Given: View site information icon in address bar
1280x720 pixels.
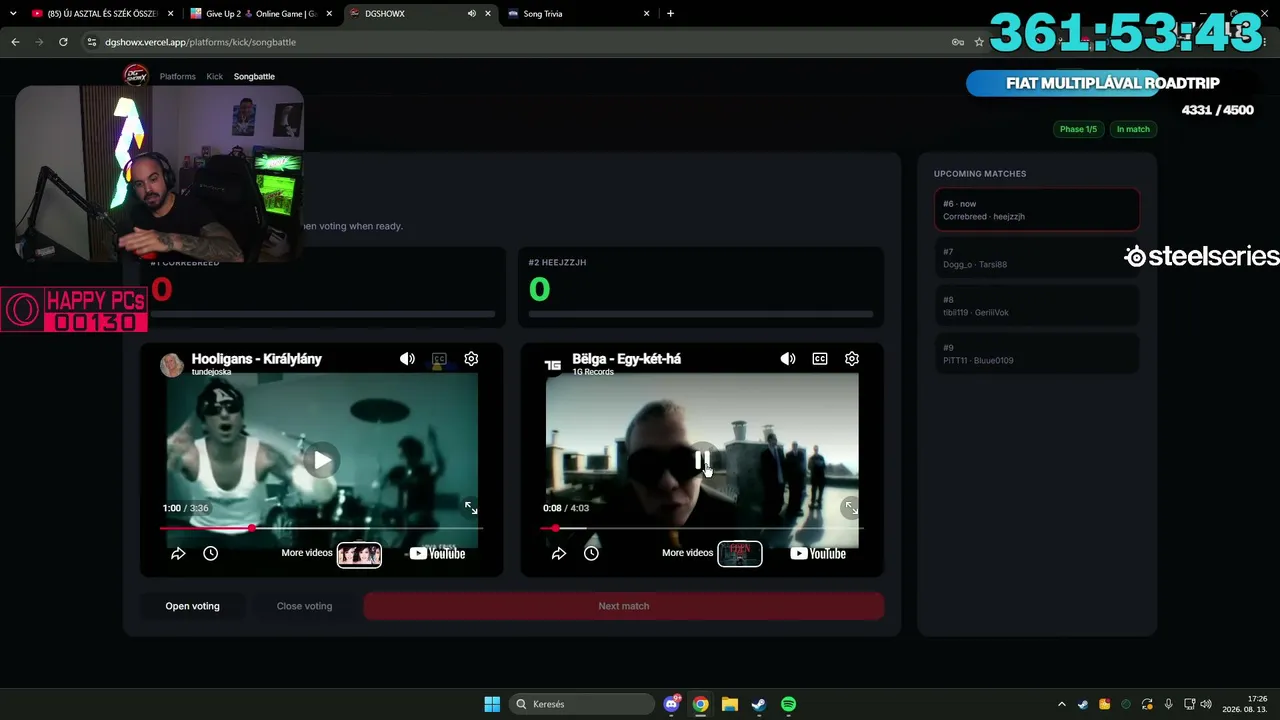Looking at the screenshot, I should (92, 42).
